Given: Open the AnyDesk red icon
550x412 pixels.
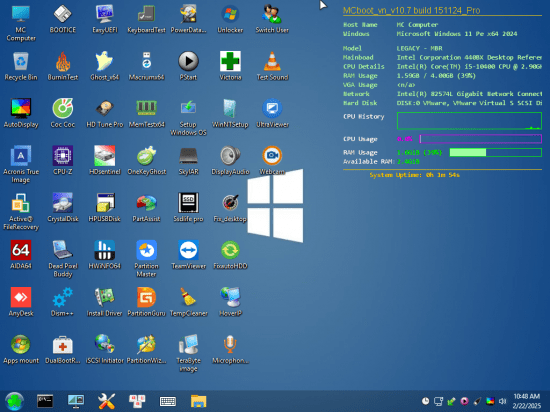Looking at the screenshot, I should click(x=21, y=302).
